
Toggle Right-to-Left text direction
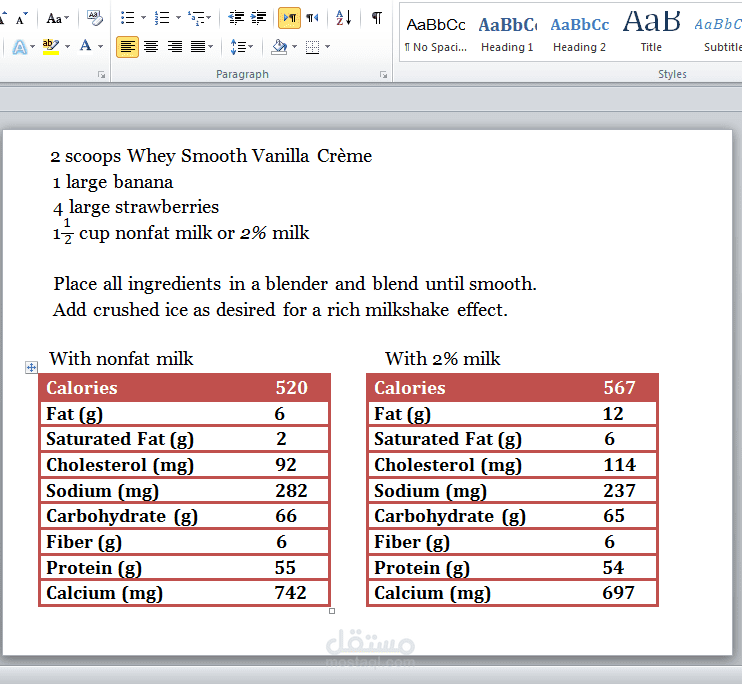coord(312,18)
